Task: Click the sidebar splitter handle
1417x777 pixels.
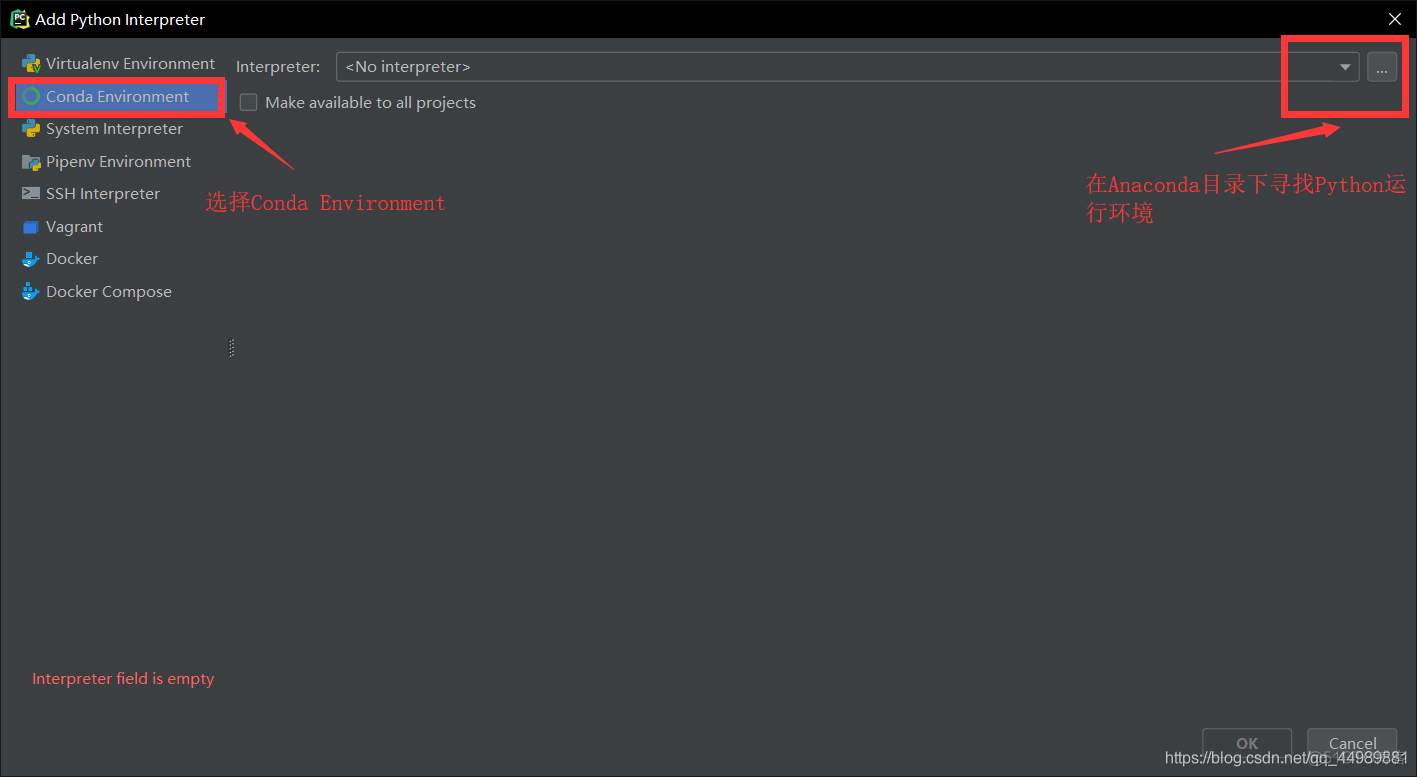Action: pyautogui.click(x=232, y=348)
